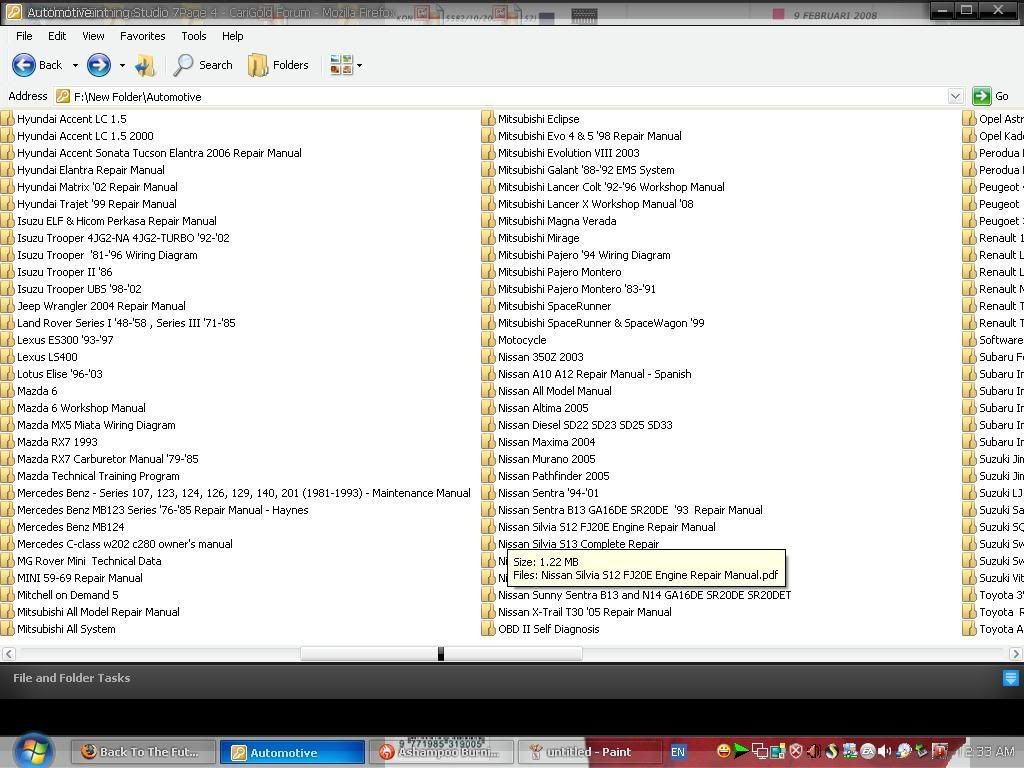1024x768 pixels.
Task: Select Mitsubishi Magna Verada folder name
Action: 557,221
